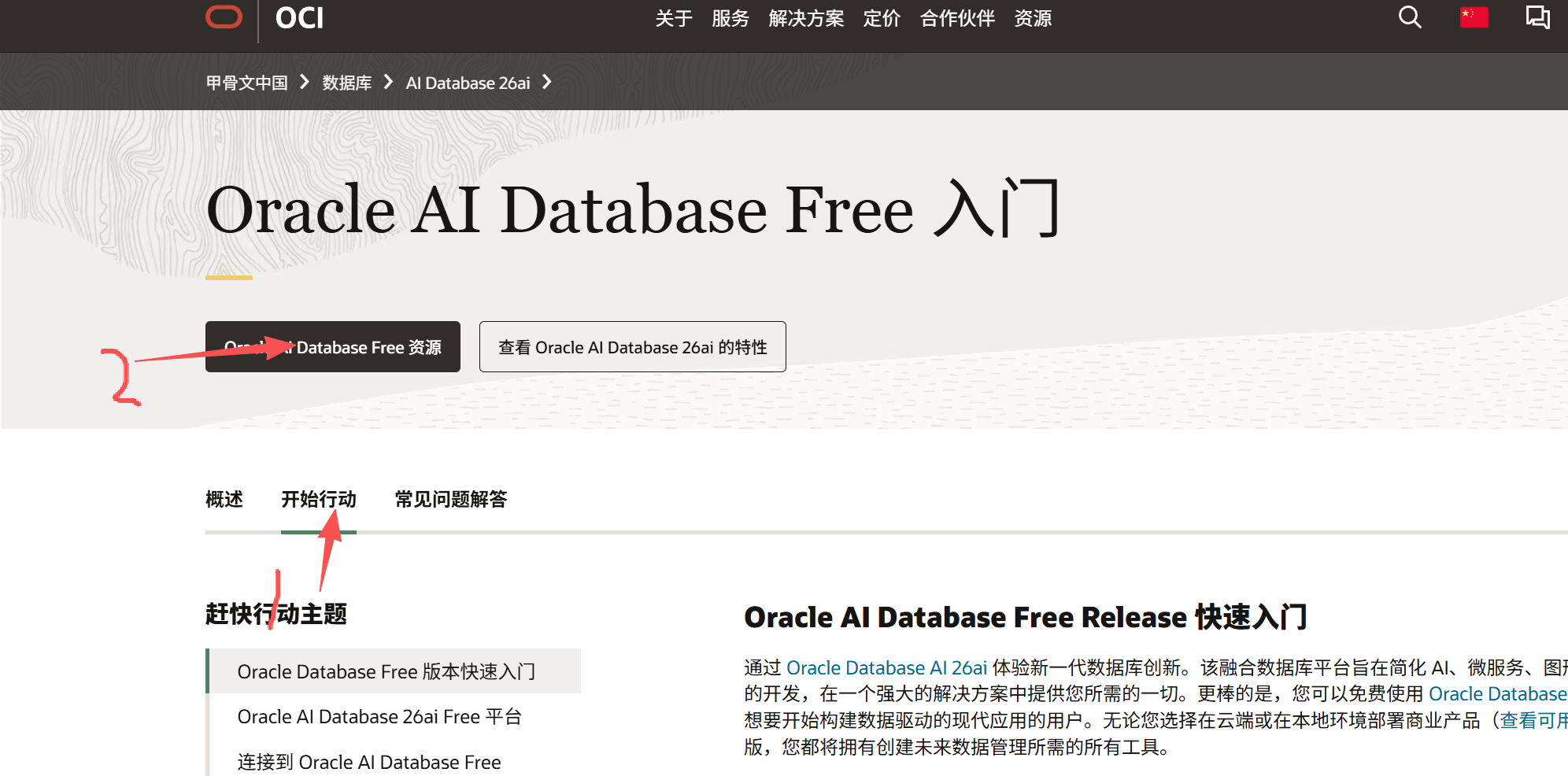Open the 资源 menu
The width and height of the screenshot is (1568, 776).
click(x=1033, y=19)
